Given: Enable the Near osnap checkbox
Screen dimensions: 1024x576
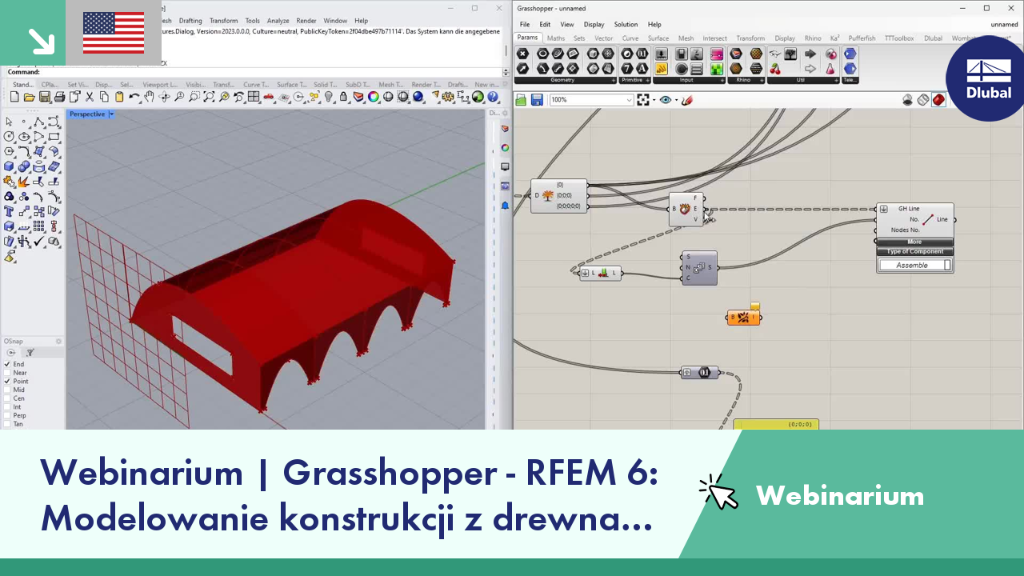Looking at the screenshot, I should pos(8,372).
